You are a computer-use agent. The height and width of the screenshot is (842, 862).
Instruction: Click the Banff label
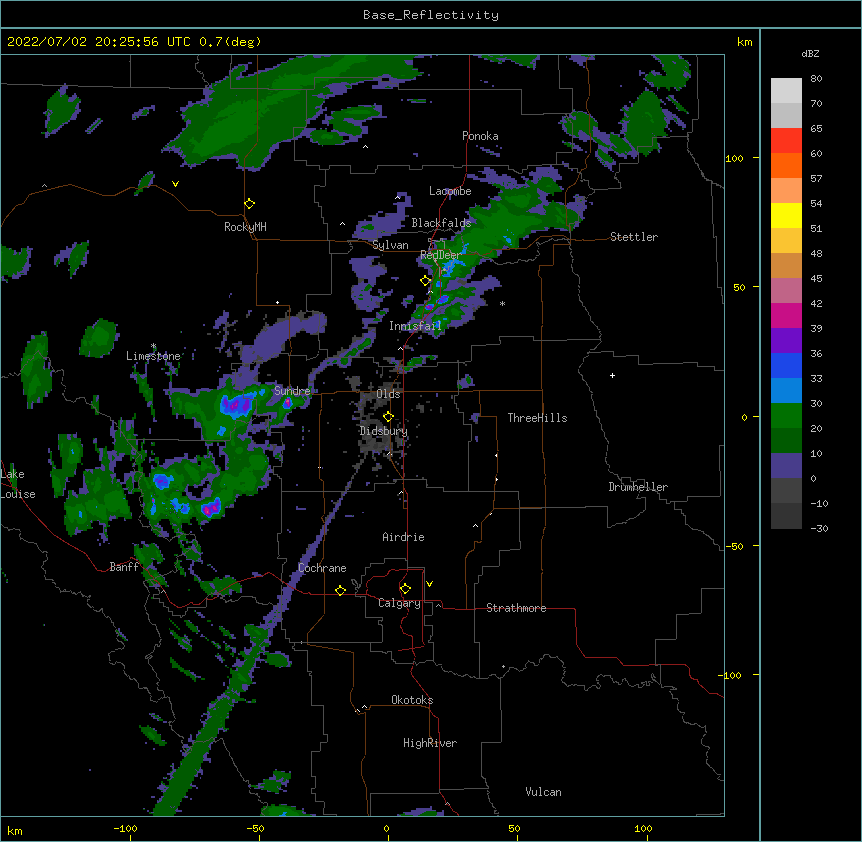(x=124, y=567)
